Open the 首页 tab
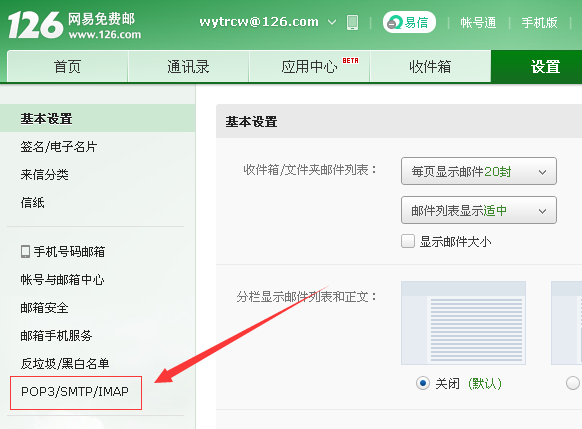 pos(67,66)
